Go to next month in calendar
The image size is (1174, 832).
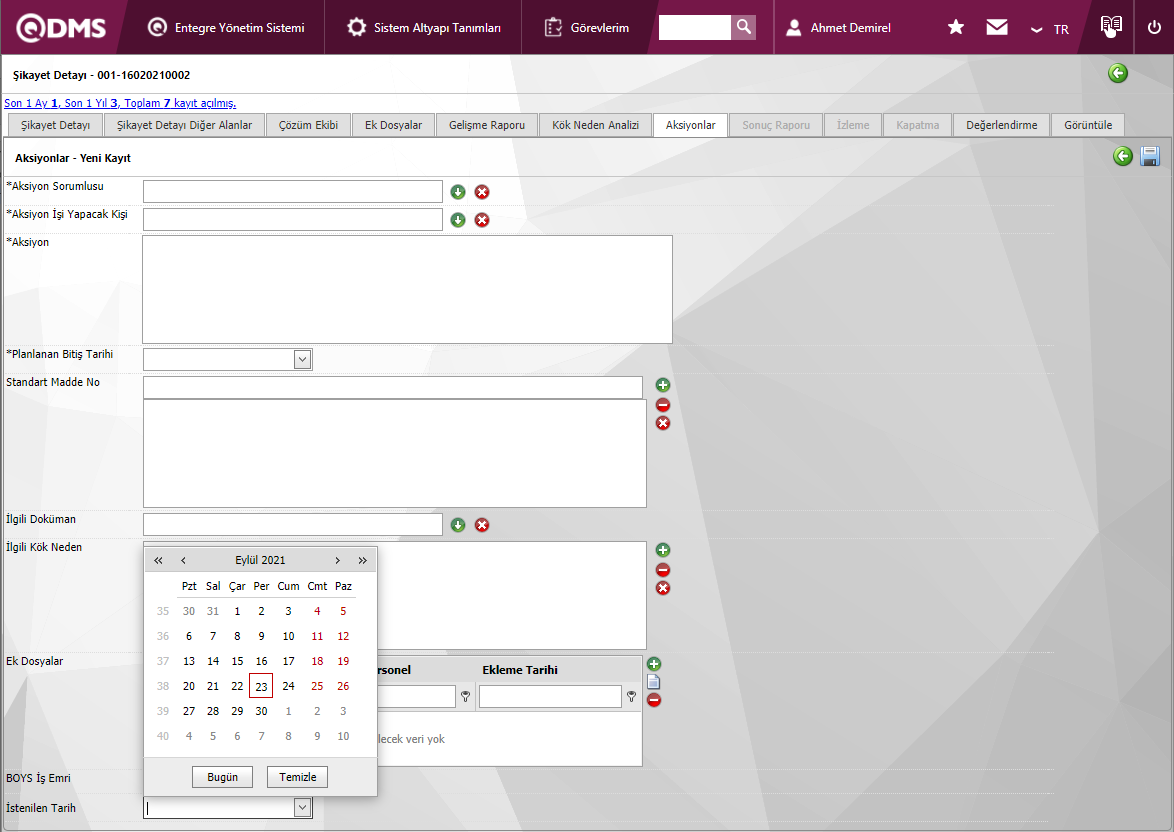338,561
